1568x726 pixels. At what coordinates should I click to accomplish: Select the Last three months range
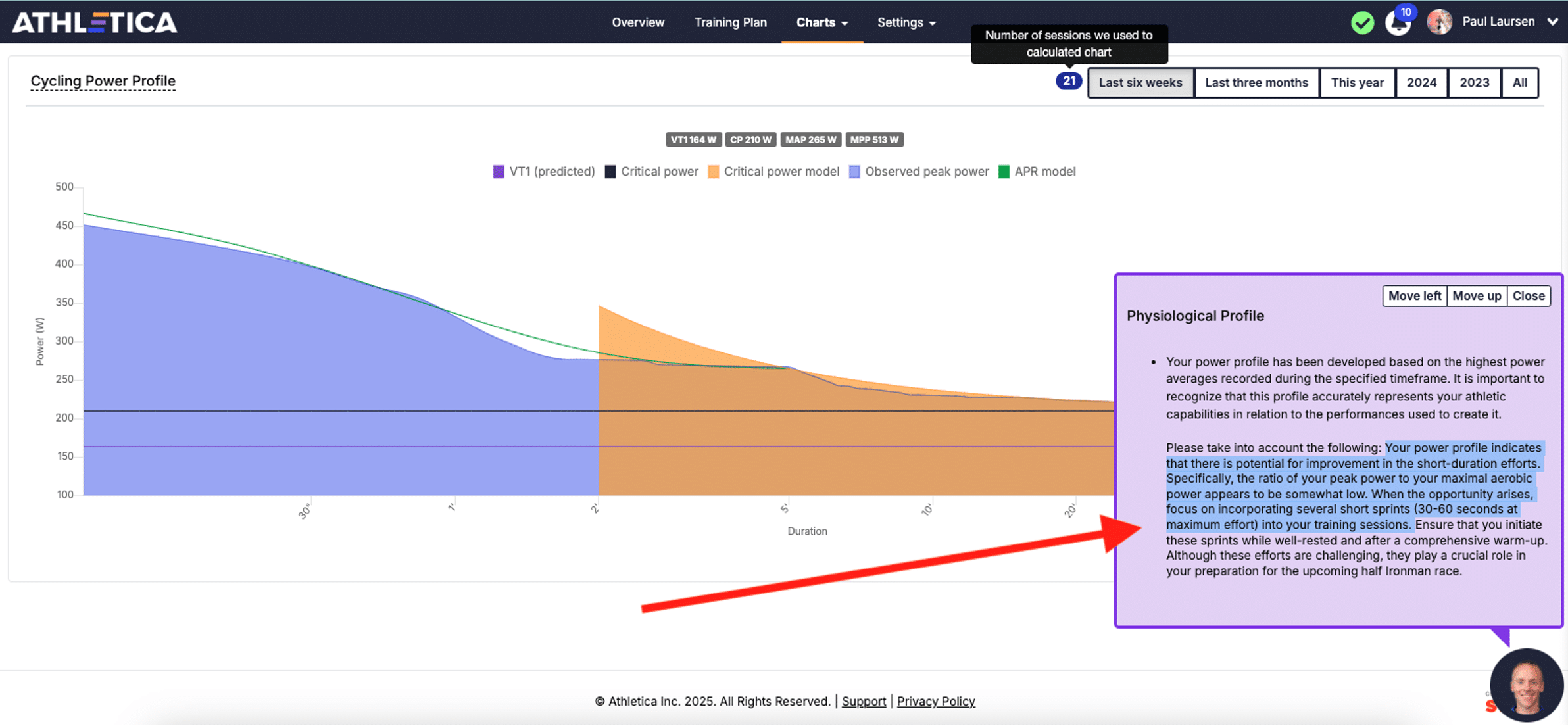pos(1256,83)
